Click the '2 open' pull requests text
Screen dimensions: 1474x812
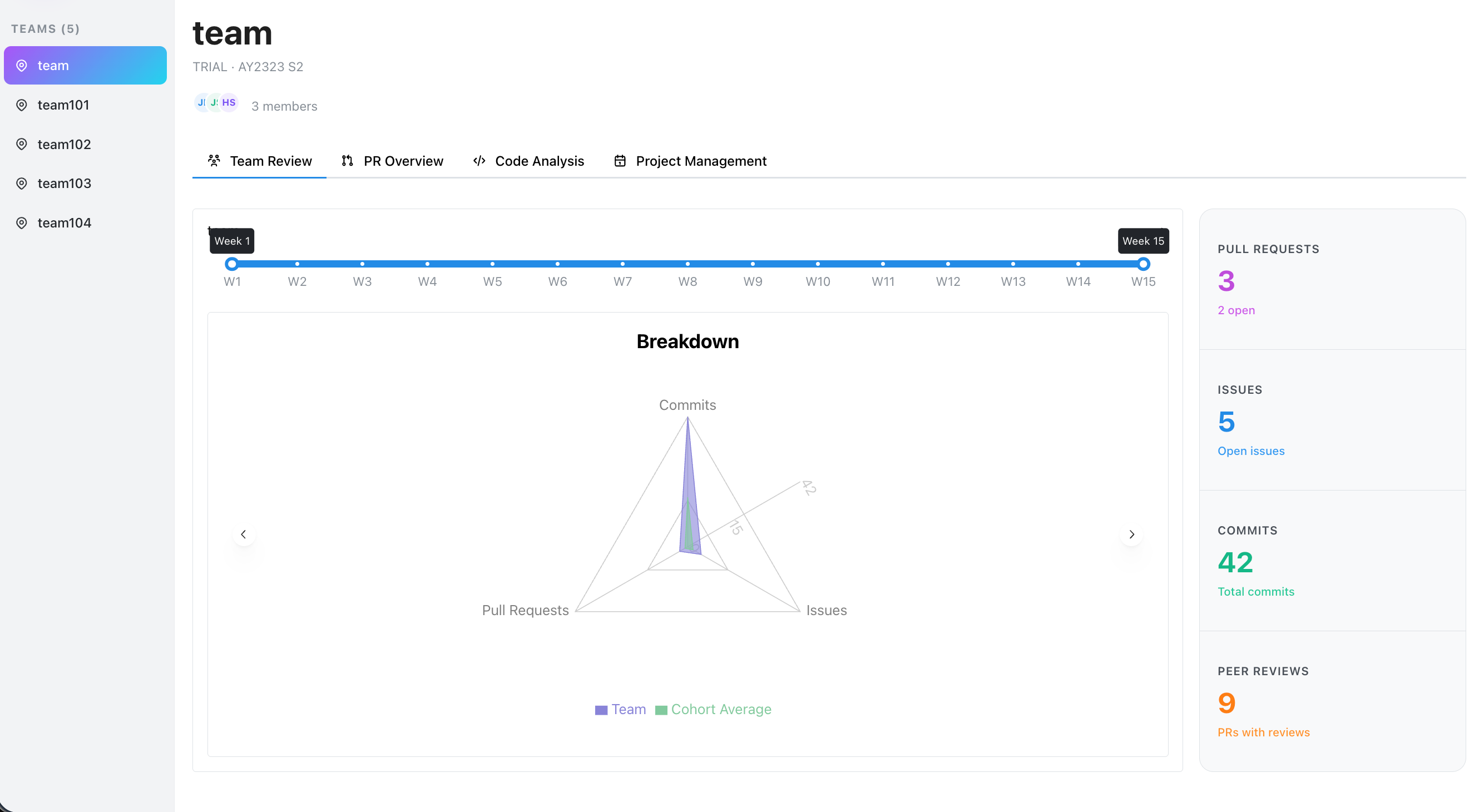(1236, 310)
